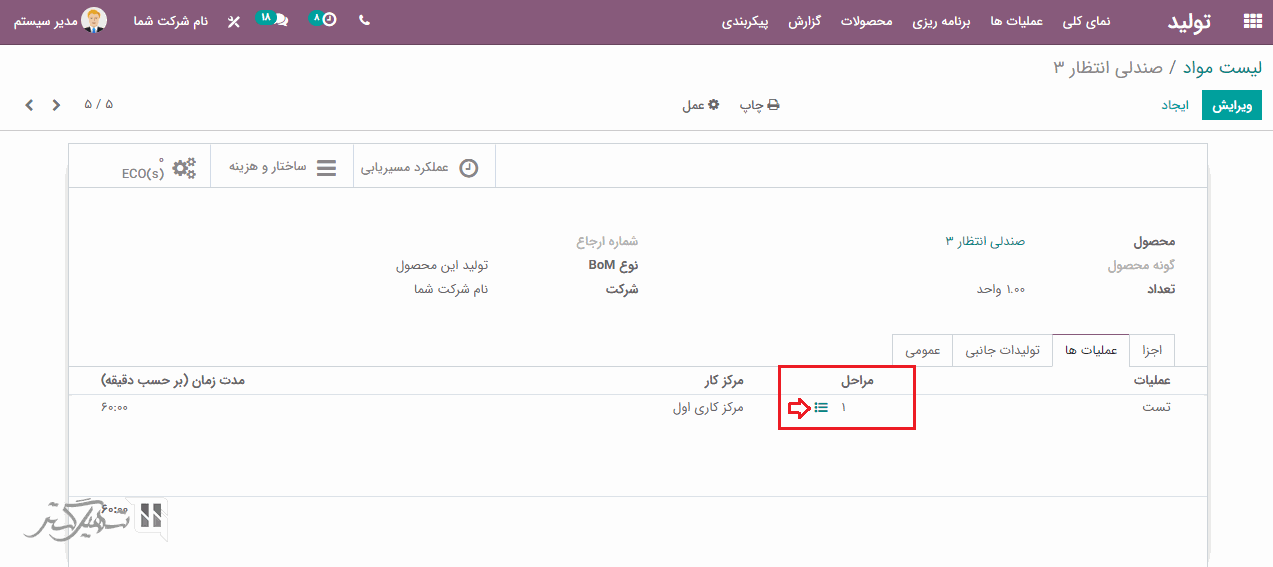
Task: Click the steps list icon in مراحل column
Action: (x=821, y=407)
